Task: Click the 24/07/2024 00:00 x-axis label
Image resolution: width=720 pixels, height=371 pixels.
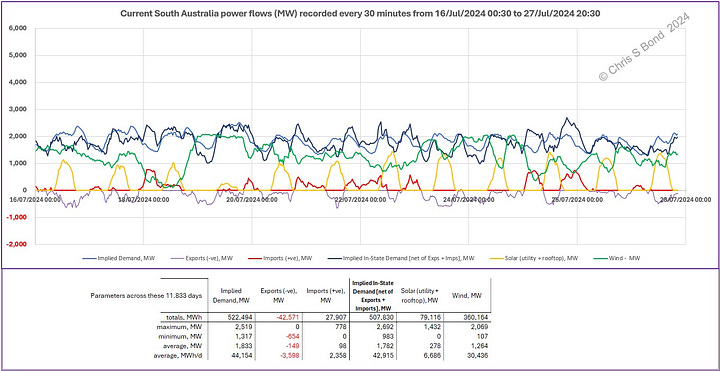Action: pos(468,200)
